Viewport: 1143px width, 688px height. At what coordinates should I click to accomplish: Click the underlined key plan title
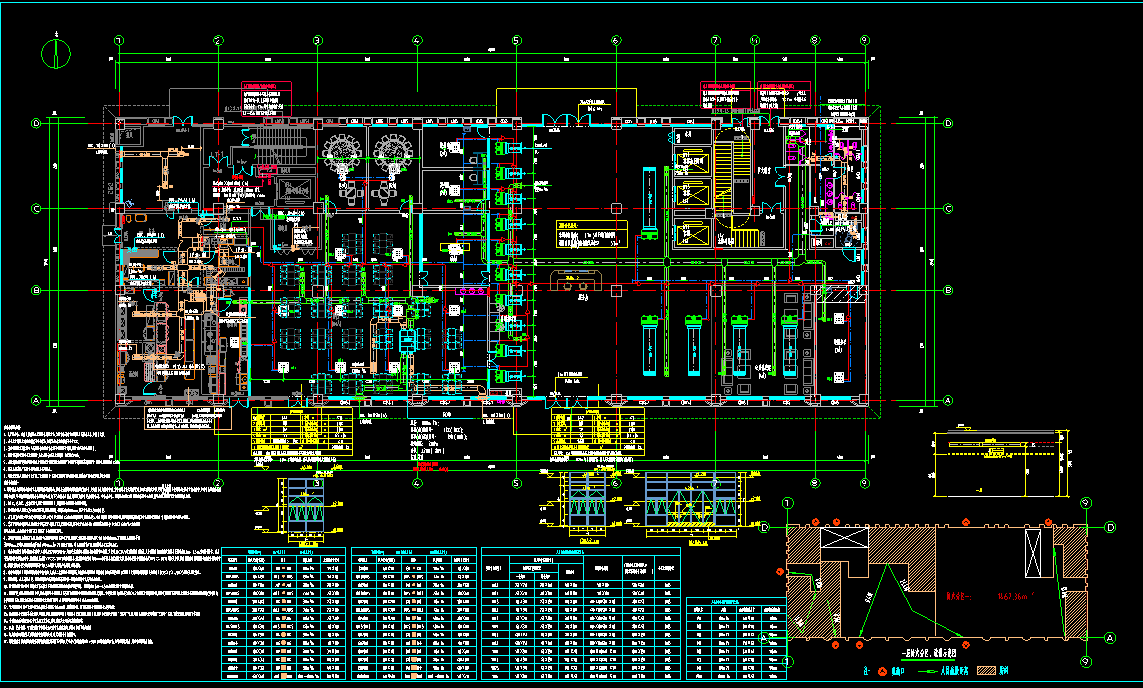929,653
